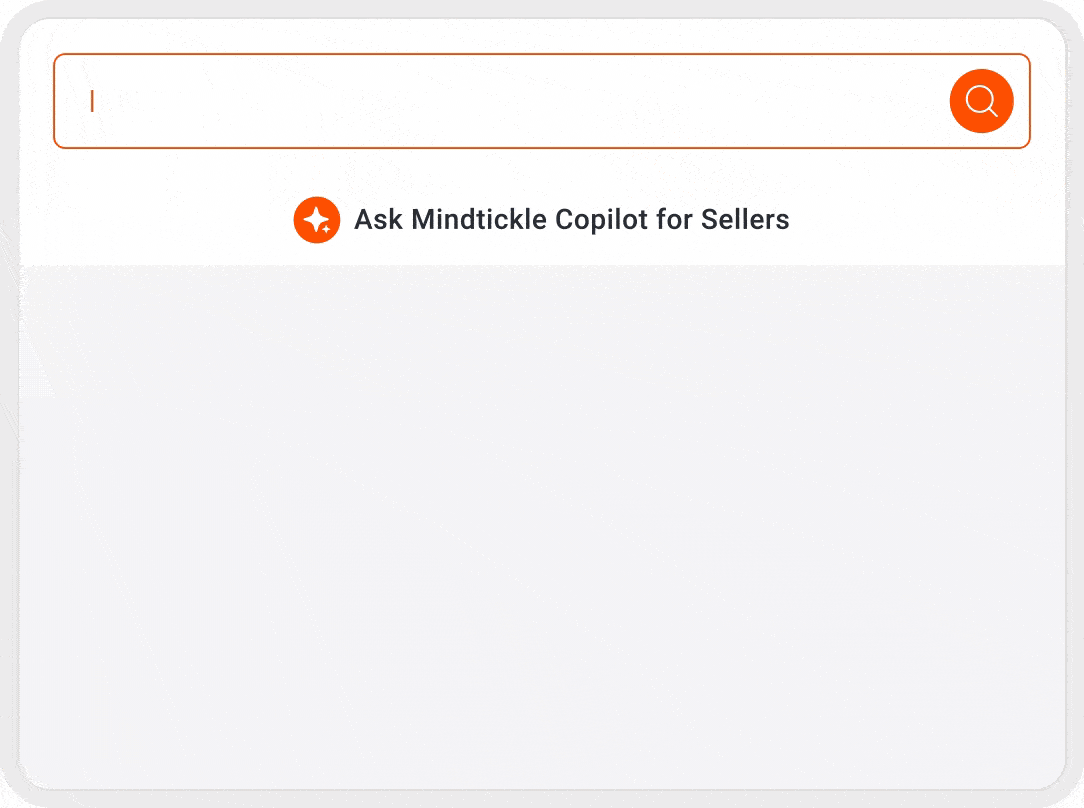Activate the sparkle icon beside "Ask Mindtickle"
The height and width of the screenshot is (808, 1084).
click(317, 220)
